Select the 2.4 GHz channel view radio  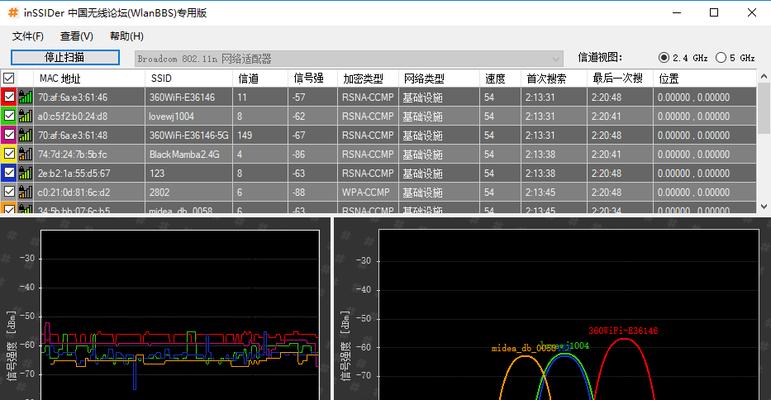(x=663, y=58)
